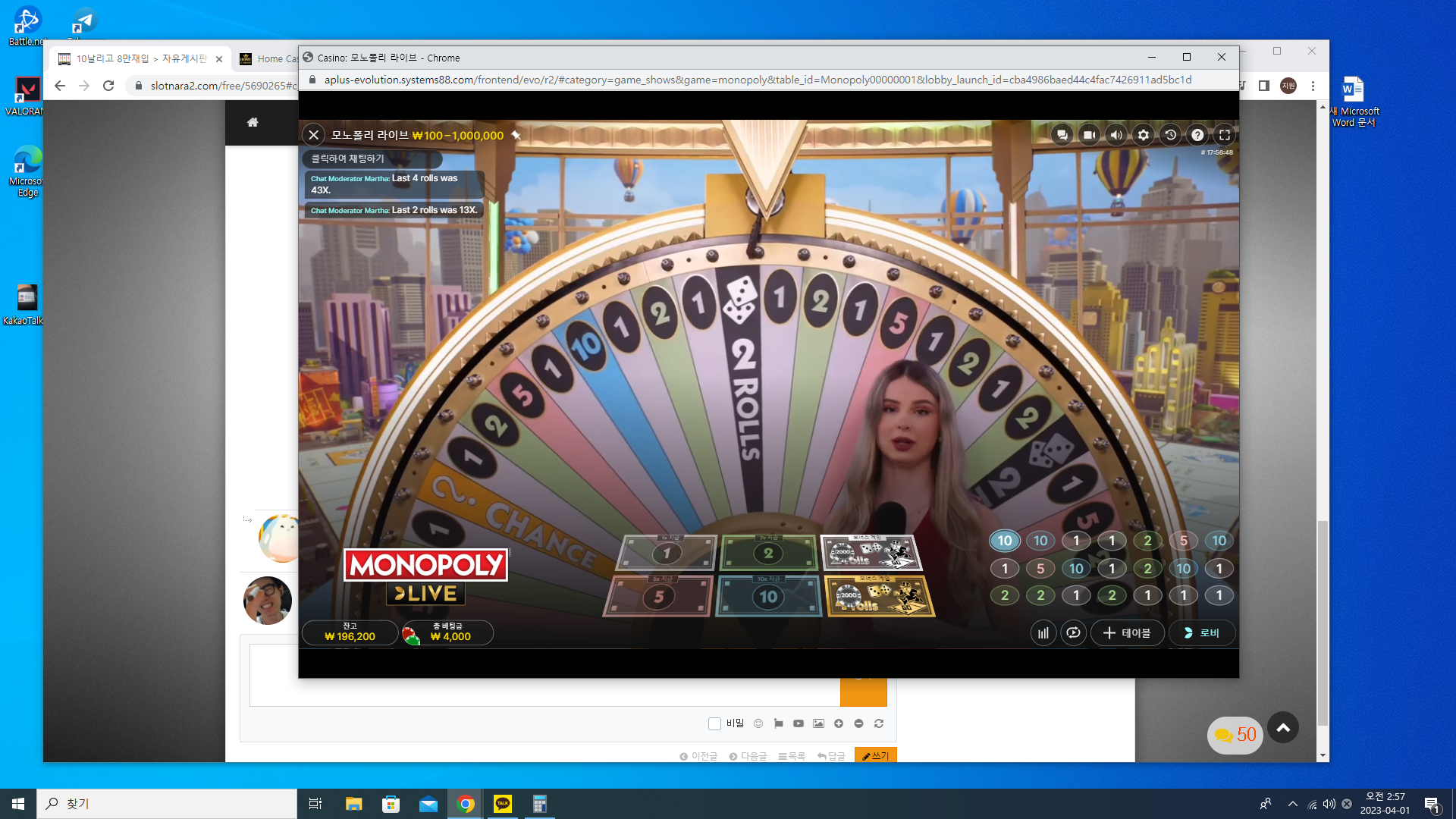Screen dimensions: 1456x819
Task: Bet on the gold 4 Rolls bonus
Action: pos(880,596)
